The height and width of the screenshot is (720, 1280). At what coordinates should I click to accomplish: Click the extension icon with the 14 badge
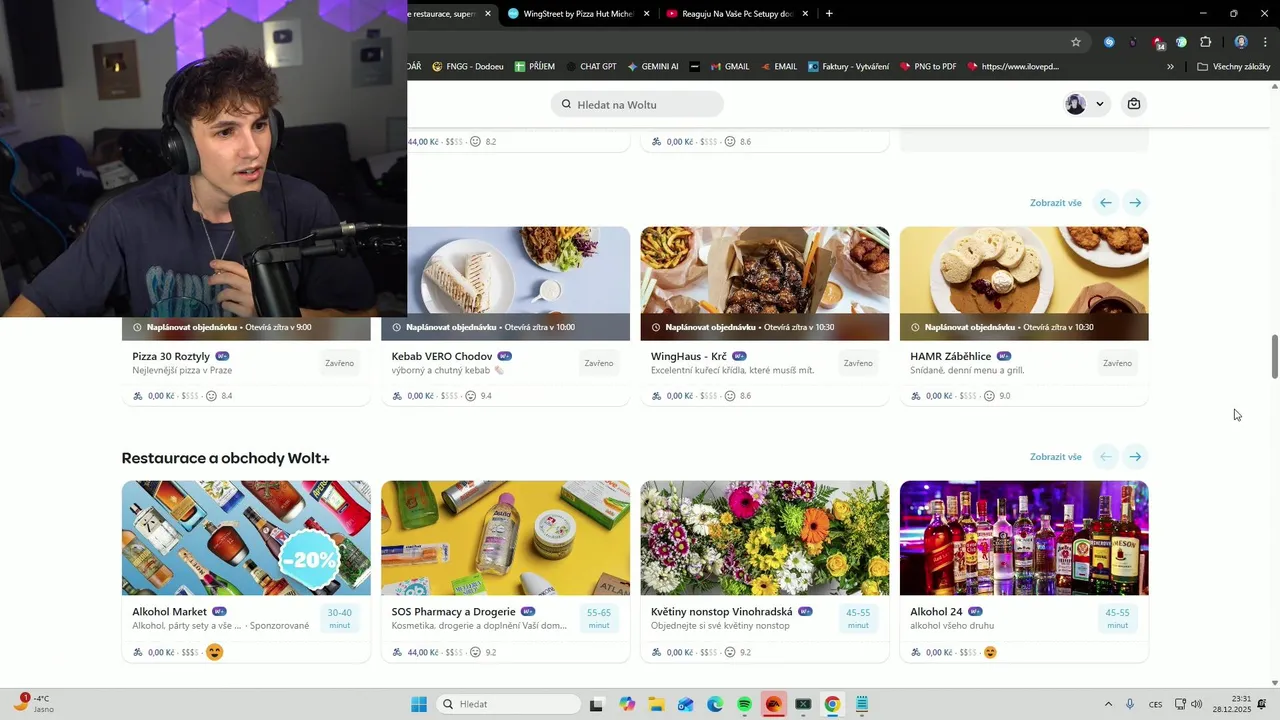[x=1157, y=42]
